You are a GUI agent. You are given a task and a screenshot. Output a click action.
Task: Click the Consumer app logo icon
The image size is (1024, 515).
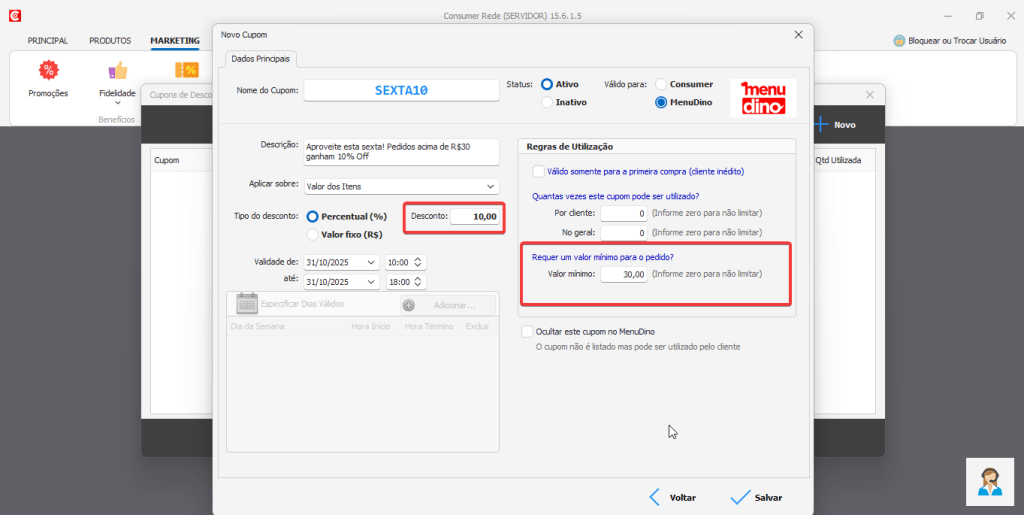14,16
